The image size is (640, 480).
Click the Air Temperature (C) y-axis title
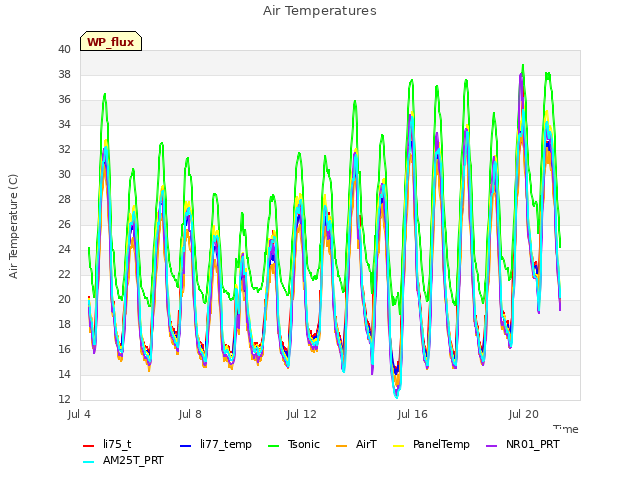click(x=13, y=227)
